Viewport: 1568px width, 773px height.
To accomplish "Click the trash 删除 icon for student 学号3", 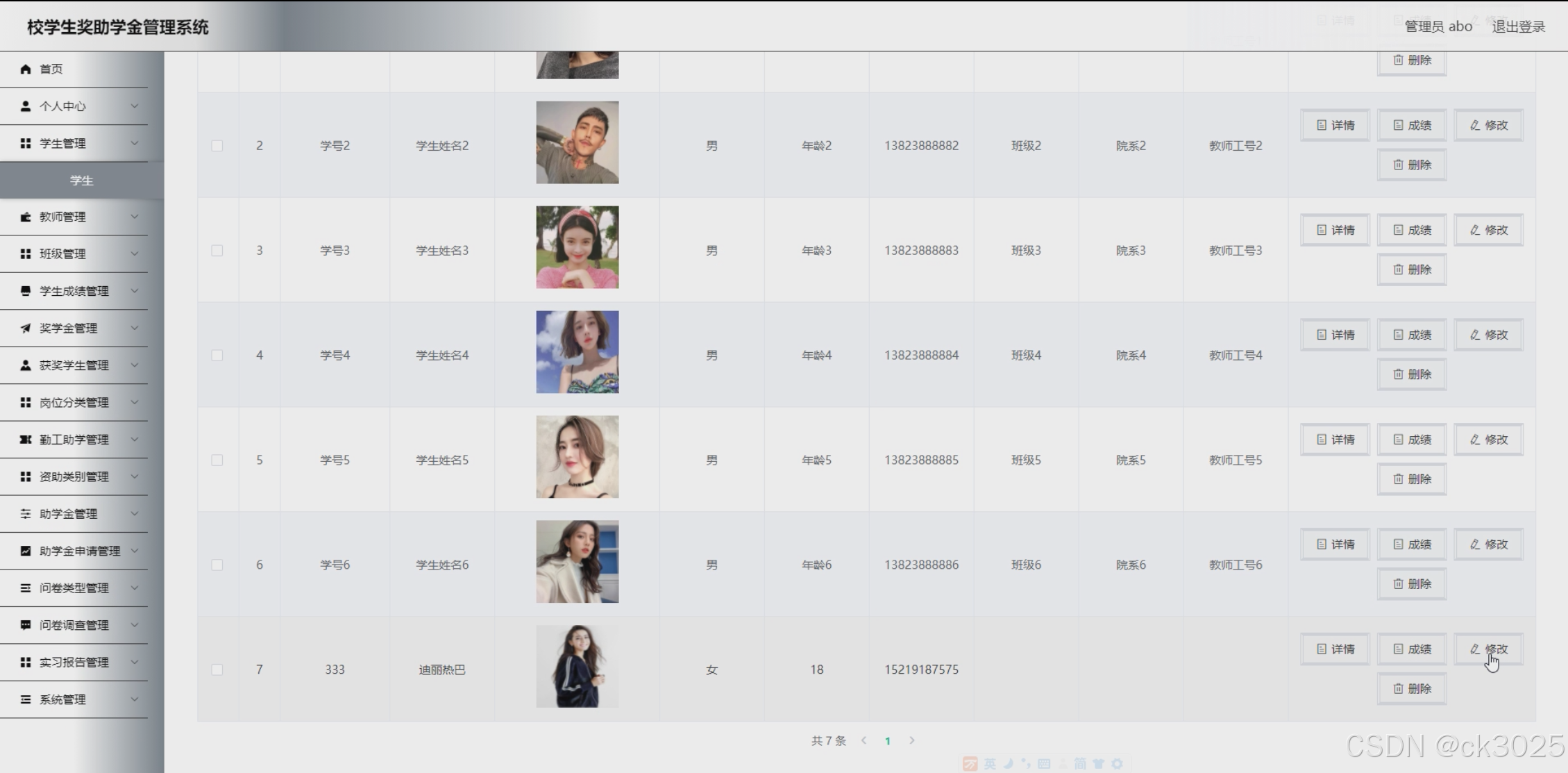I will point(1399,269).
